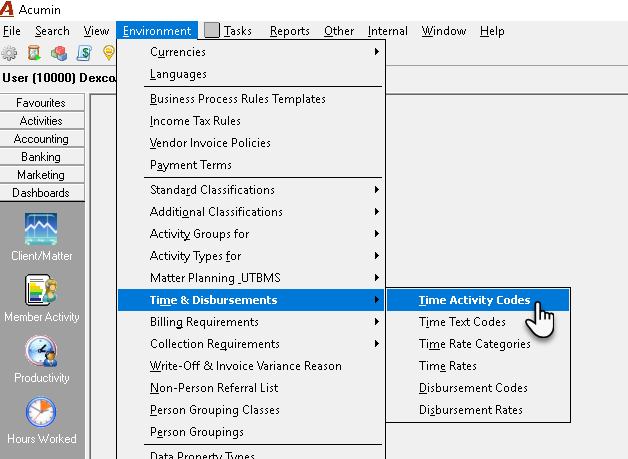
Task: Expand the Matter Planning _UTBMS submenu arrow
Action: pyautogui.click(x=376, y=278)
